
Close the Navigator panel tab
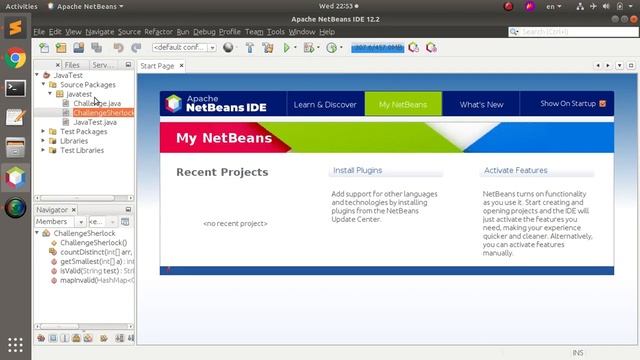pyautogui.click(x=74, y=210)
